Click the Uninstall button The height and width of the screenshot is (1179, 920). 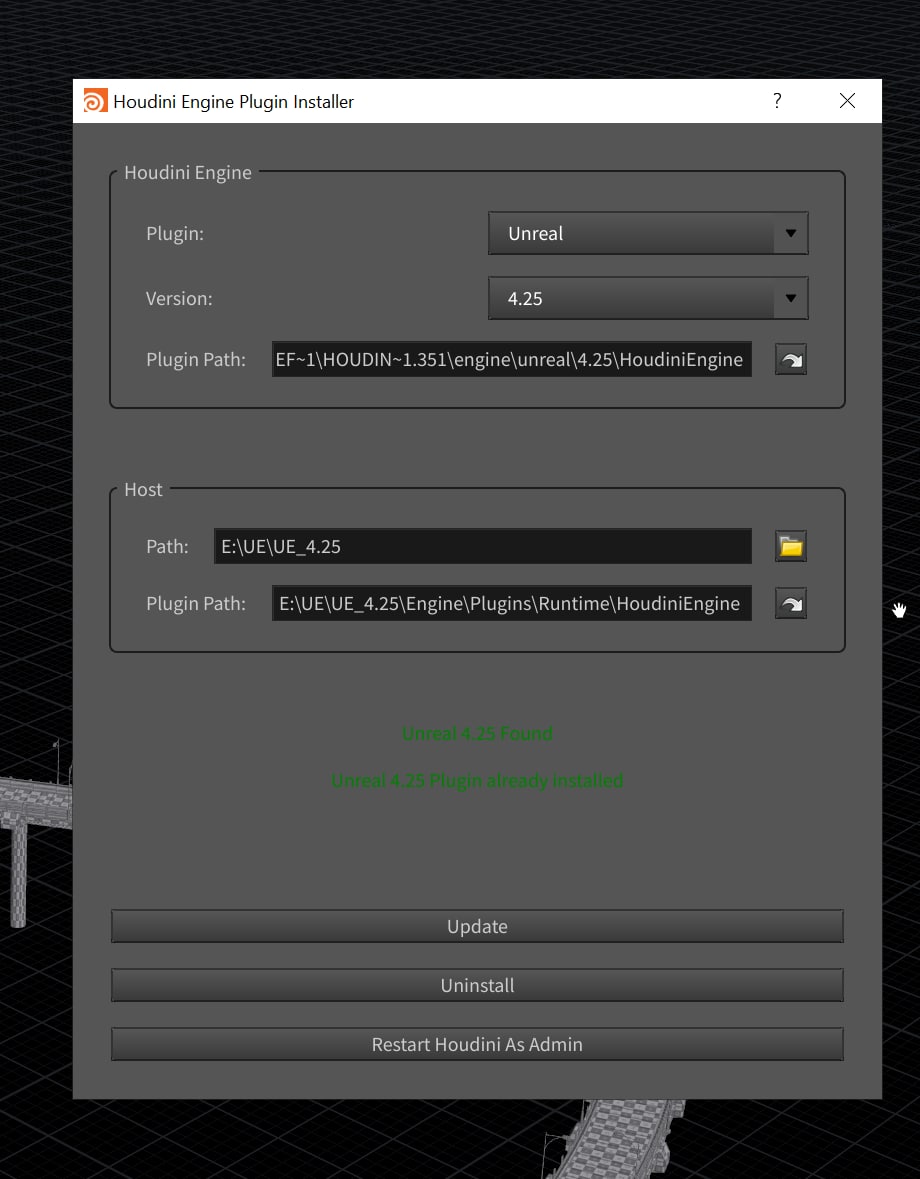477,985
